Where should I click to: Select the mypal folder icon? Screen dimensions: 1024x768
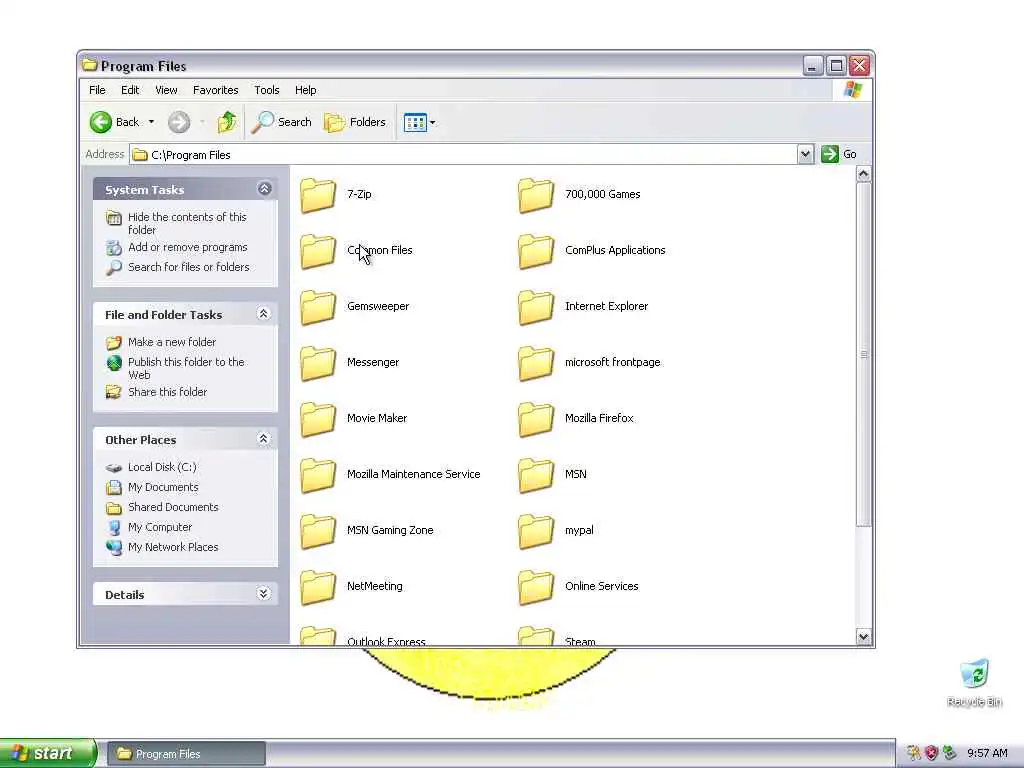point(536,532)
